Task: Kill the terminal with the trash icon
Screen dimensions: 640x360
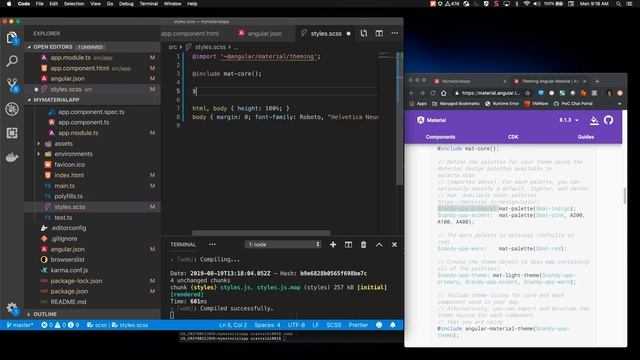Action: coord(363,244)
